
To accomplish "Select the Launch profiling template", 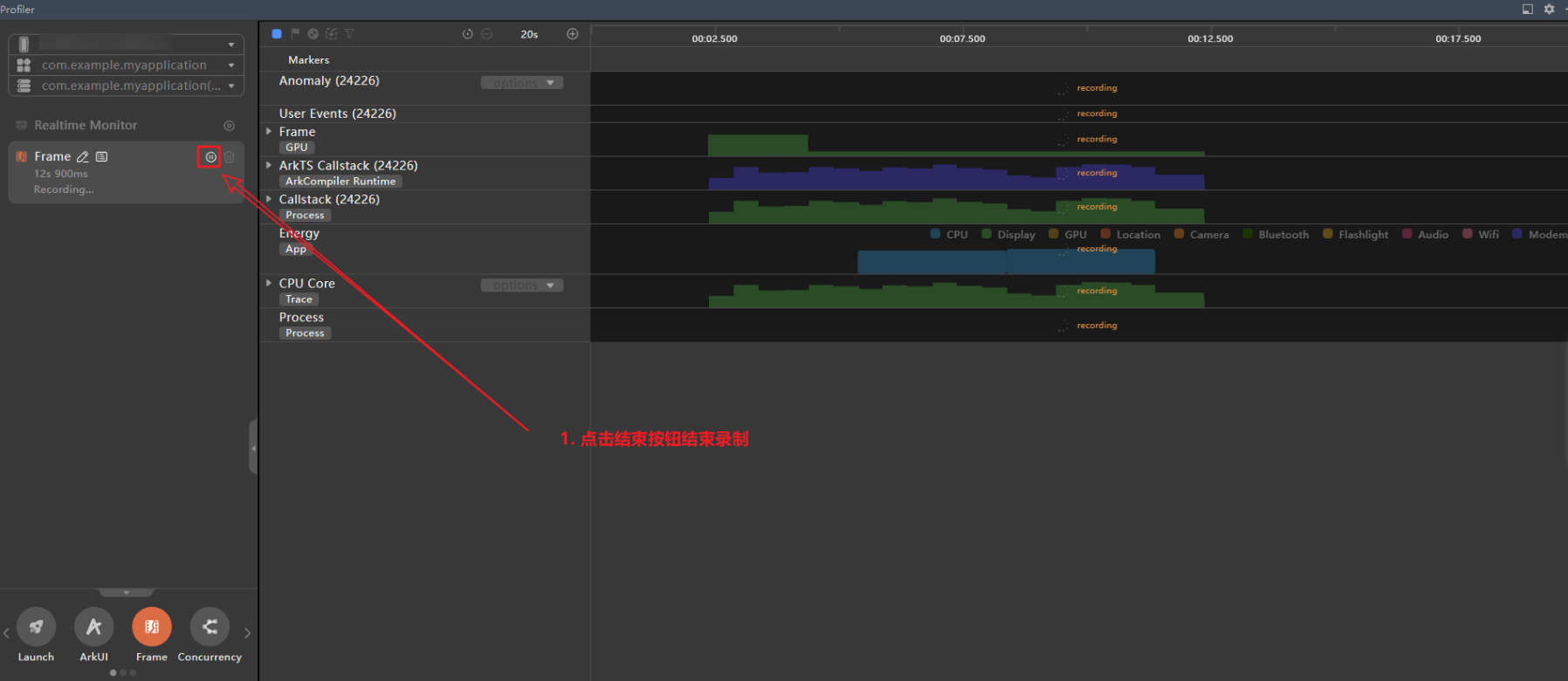I will pos(36,627).
